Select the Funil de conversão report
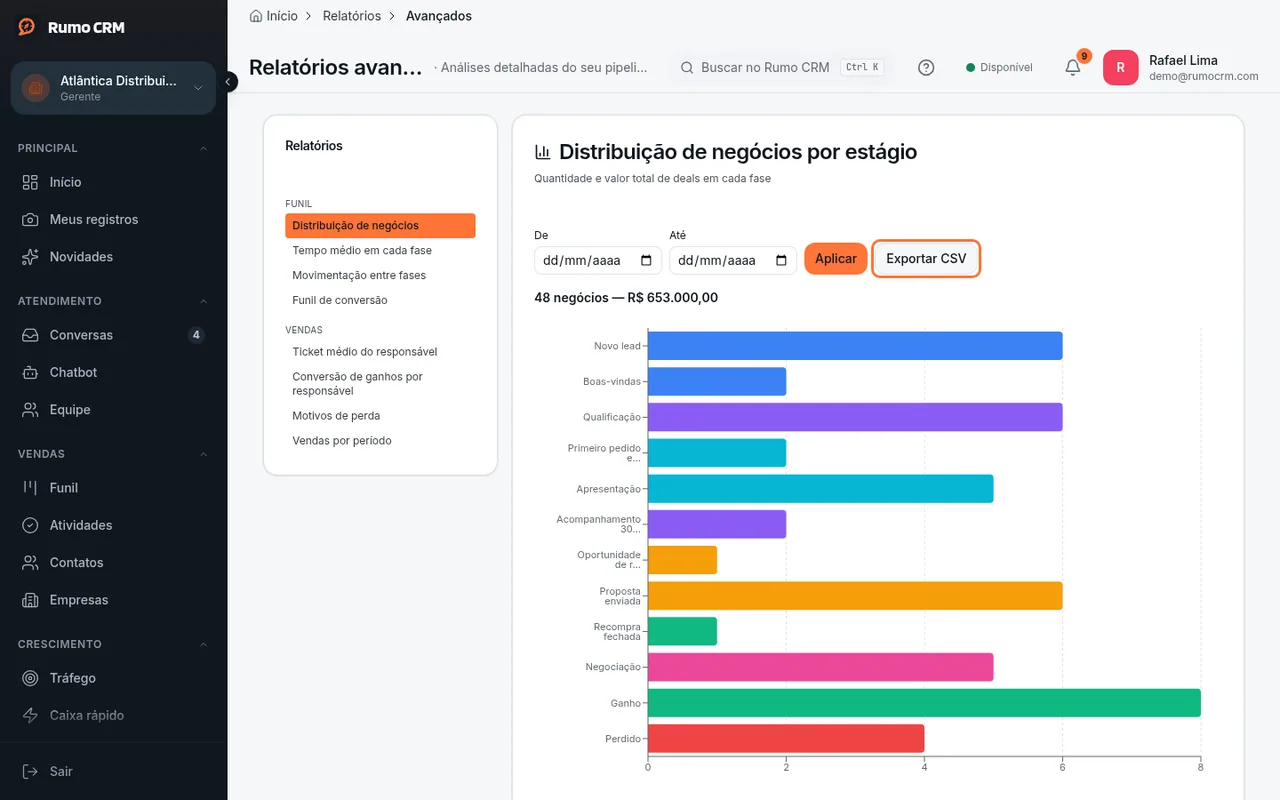Screen dimensions: 1280x800 tap(380, 300)
